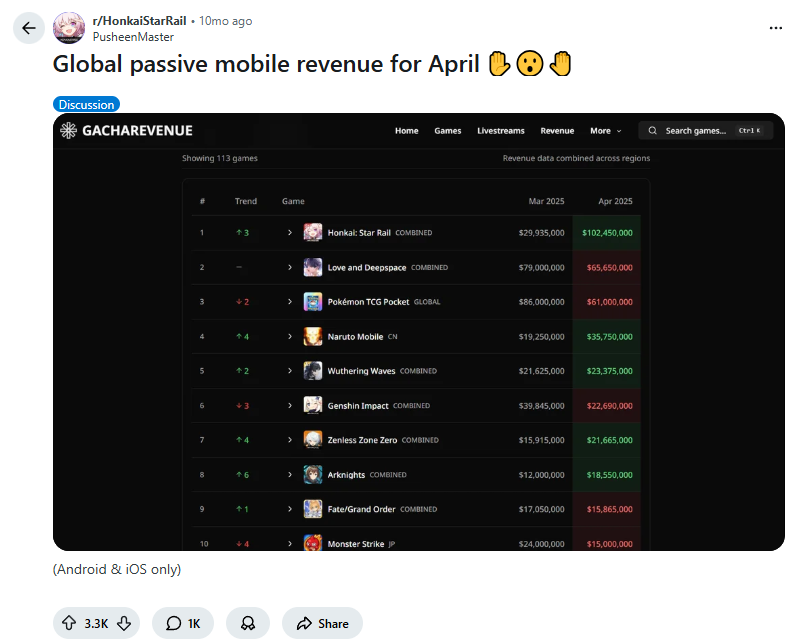
Task: Click the Trend column header
Action: (246, 201)
